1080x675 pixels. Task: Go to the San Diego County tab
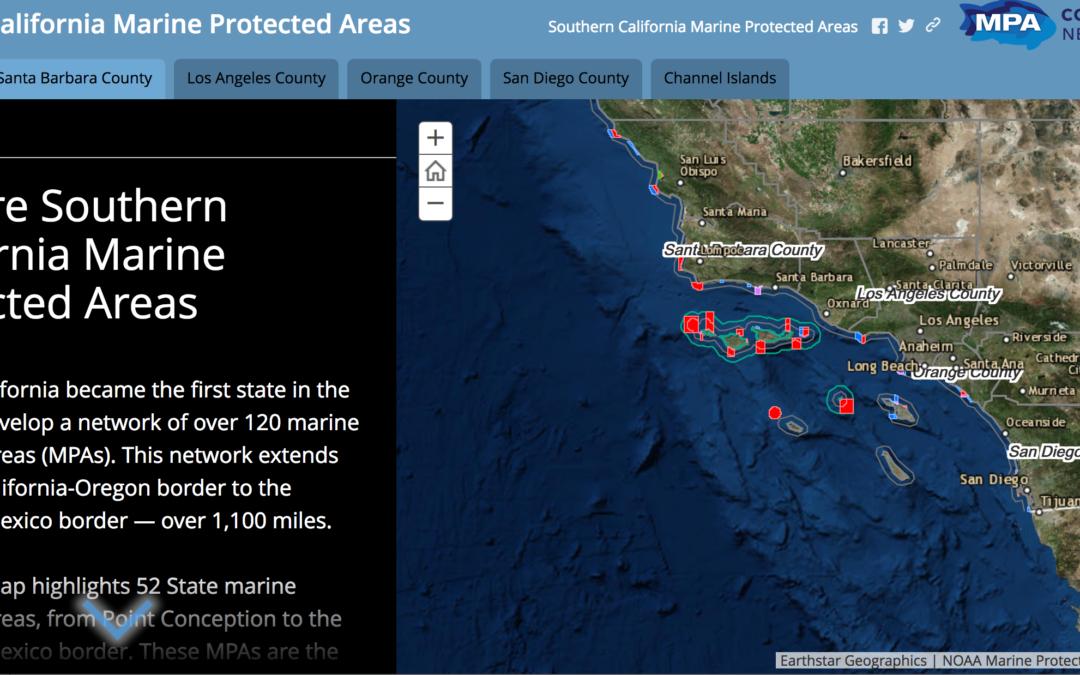[566, 78]
